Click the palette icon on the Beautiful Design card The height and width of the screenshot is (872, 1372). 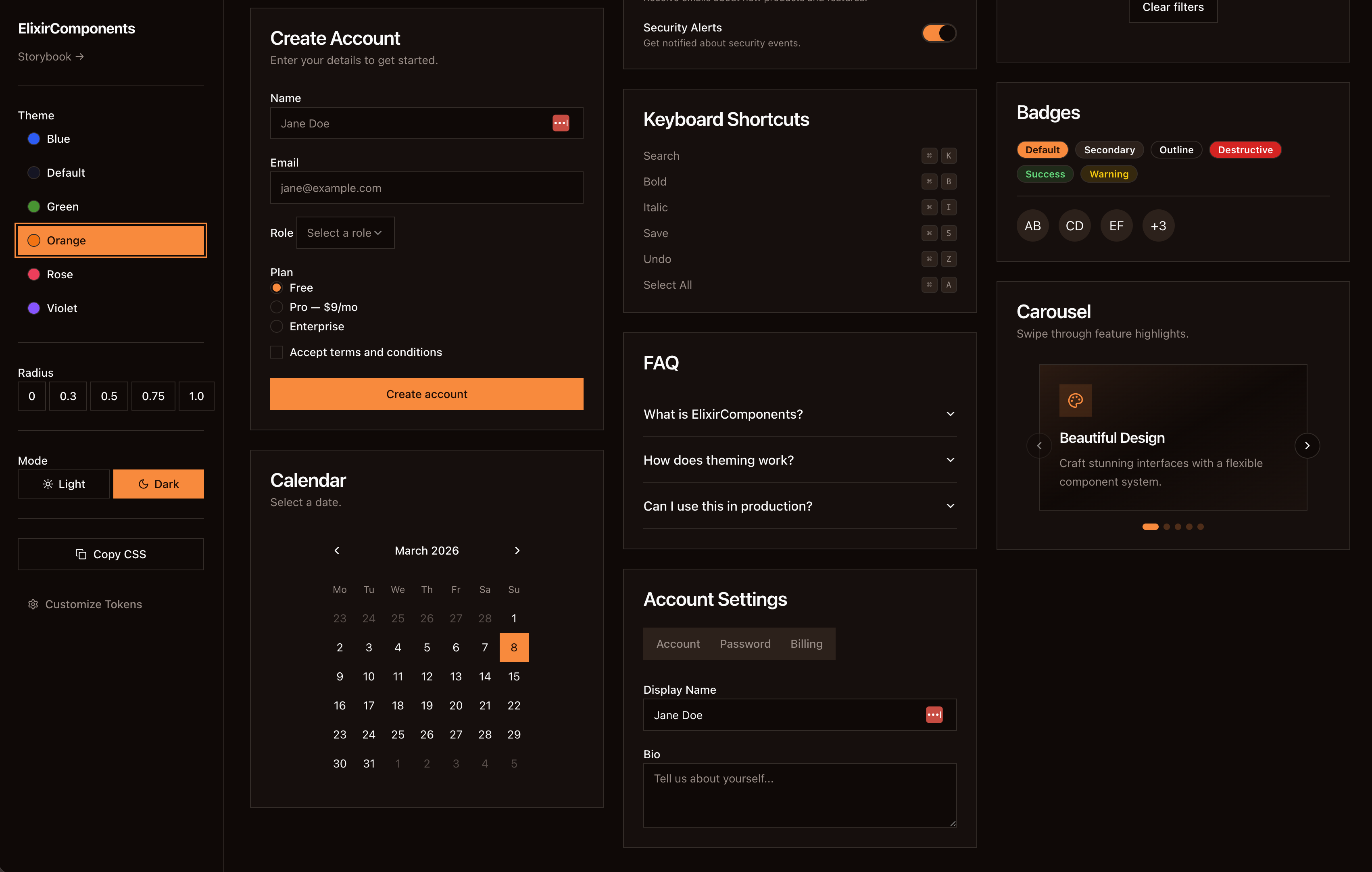tap(1075, 400)
